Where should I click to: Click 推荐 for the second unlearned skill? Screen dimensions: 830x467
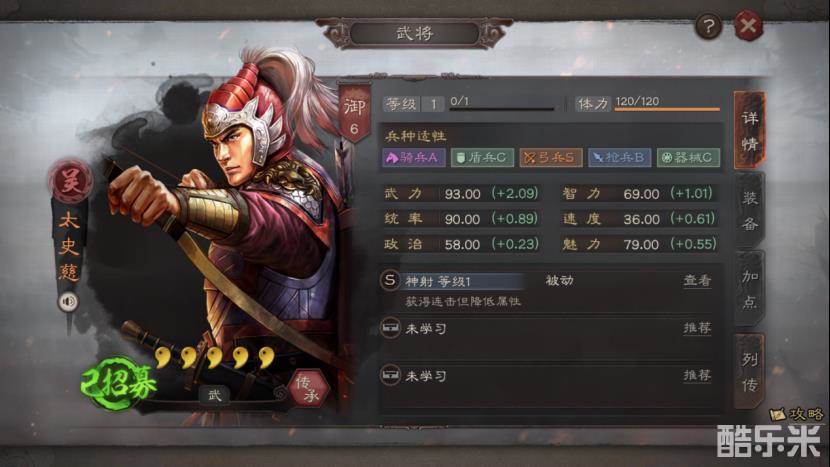click(x=697, y=375)
